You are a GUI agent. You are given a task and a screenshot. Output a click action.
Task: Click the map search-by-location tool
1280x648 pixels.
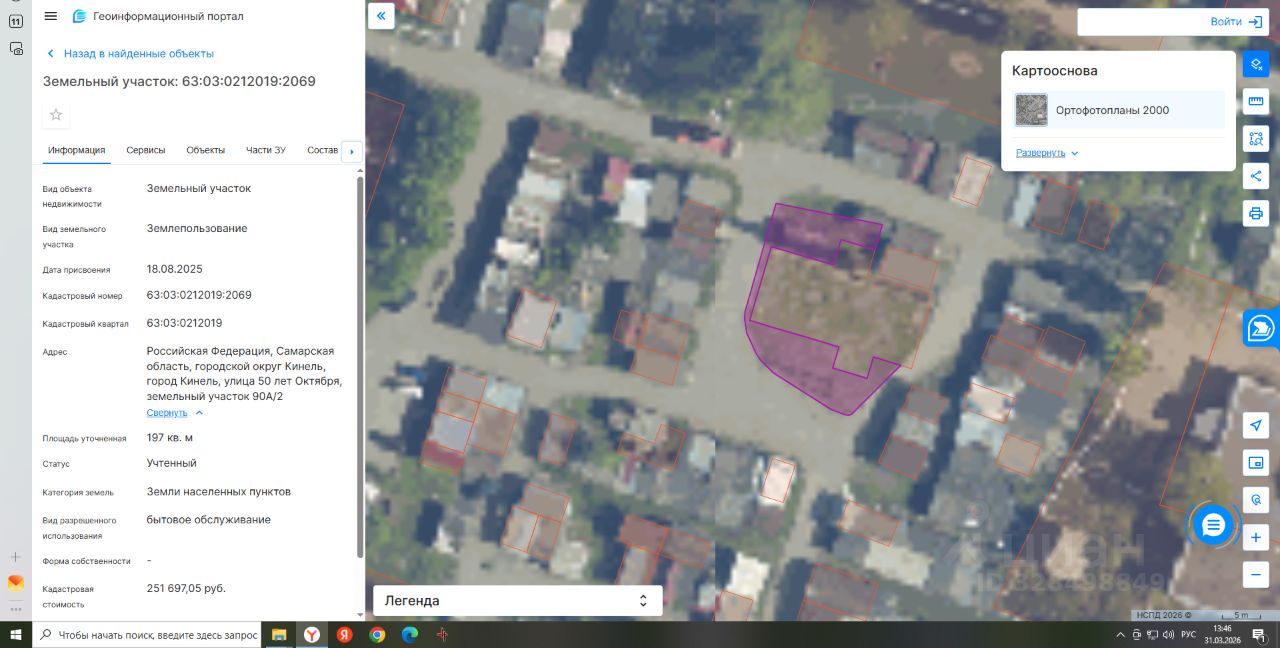pyautogui.click(x=1256, y=499)
